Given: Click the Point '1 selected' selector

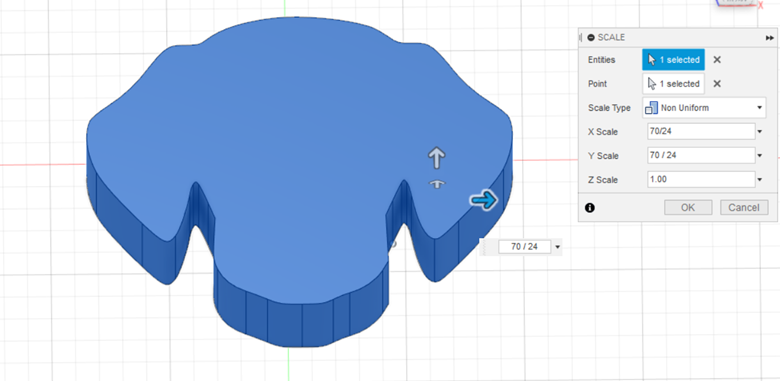Looking at the screenshot, I should [x=674, y=84].
